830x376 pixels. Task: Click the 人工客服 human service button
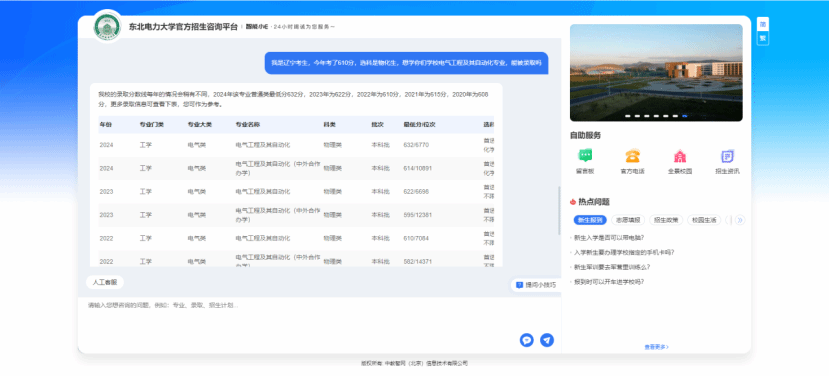pyautogui.click(x=105, y=282)
